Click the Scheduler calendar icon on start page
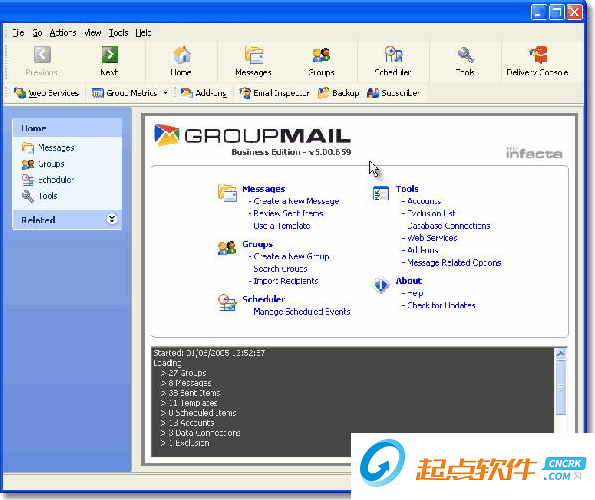Screen dimensions: 595x500 227,303
